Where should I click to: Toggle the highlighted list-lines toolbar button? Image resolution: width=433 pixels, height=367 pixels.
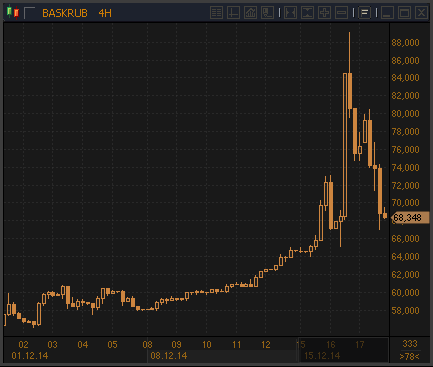[365, 13]
